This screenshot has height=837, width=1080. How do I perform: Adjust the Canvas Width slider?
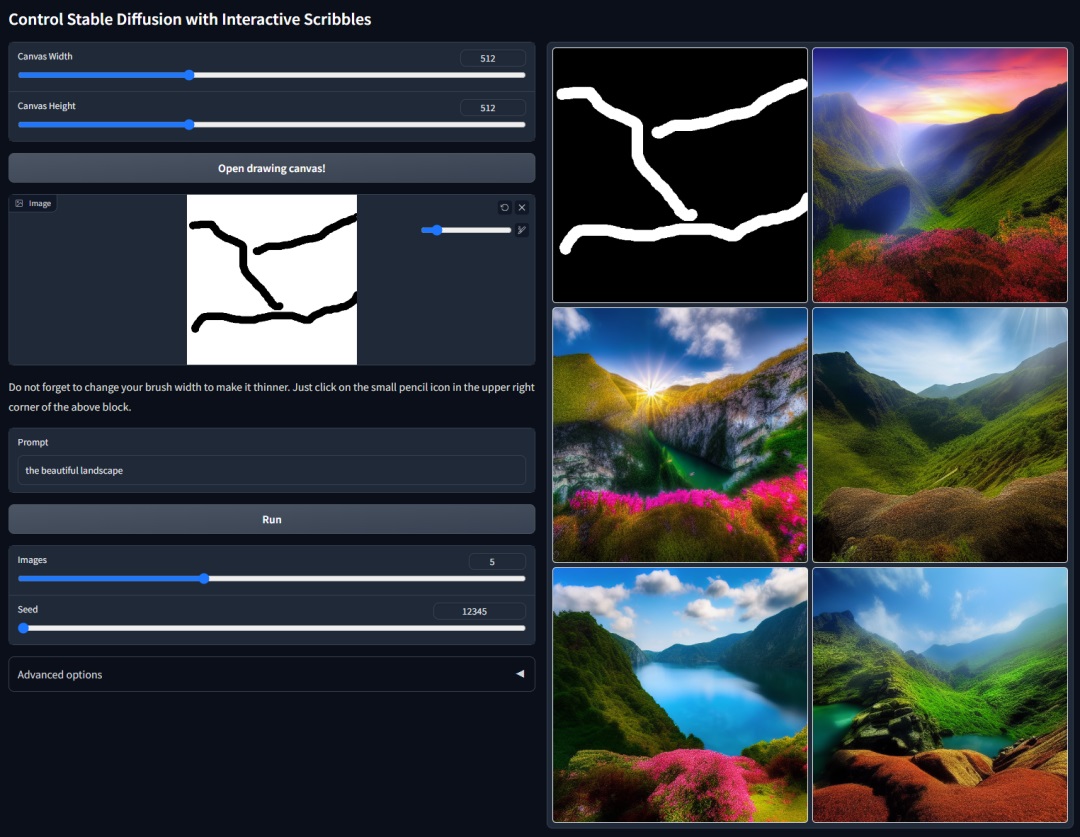pos(189,75)
